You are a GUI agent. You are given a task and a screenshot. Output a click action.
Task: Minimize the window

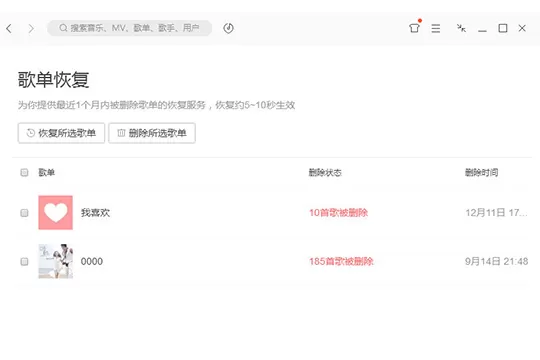pos(482,31)
